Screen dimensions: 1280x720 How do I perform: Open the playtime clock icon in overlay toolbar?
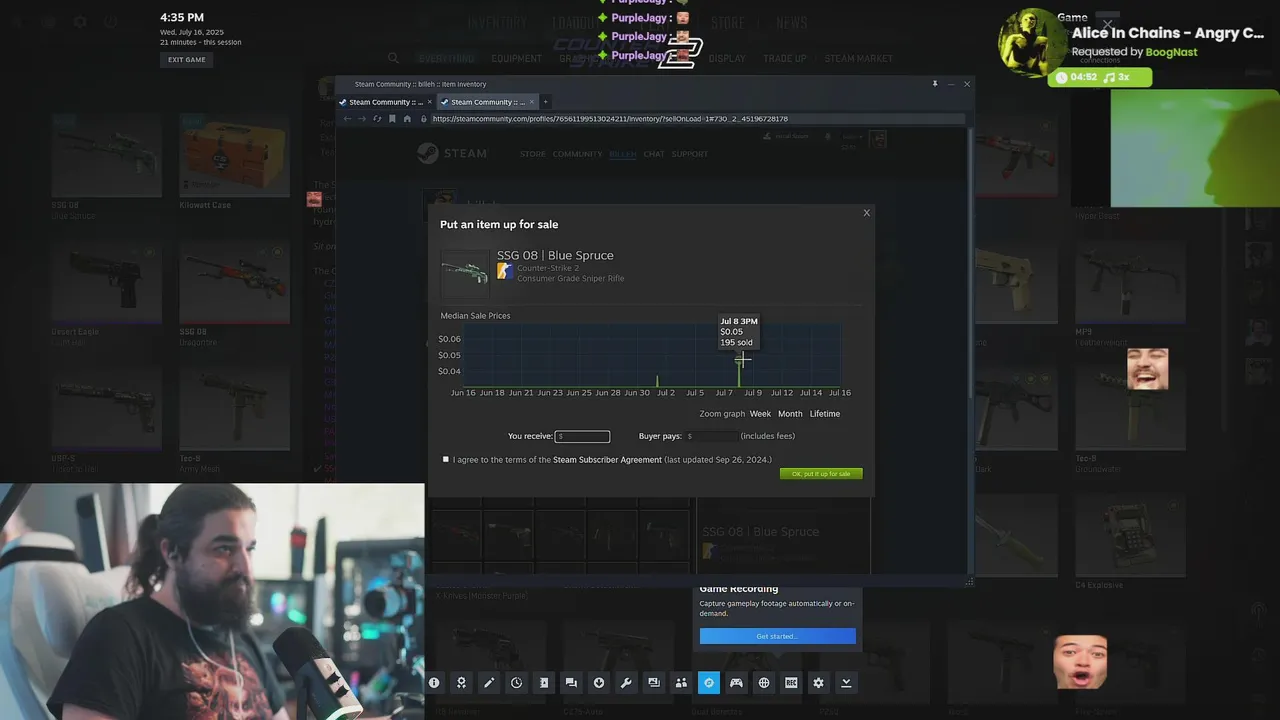click(x=516, y=683)
